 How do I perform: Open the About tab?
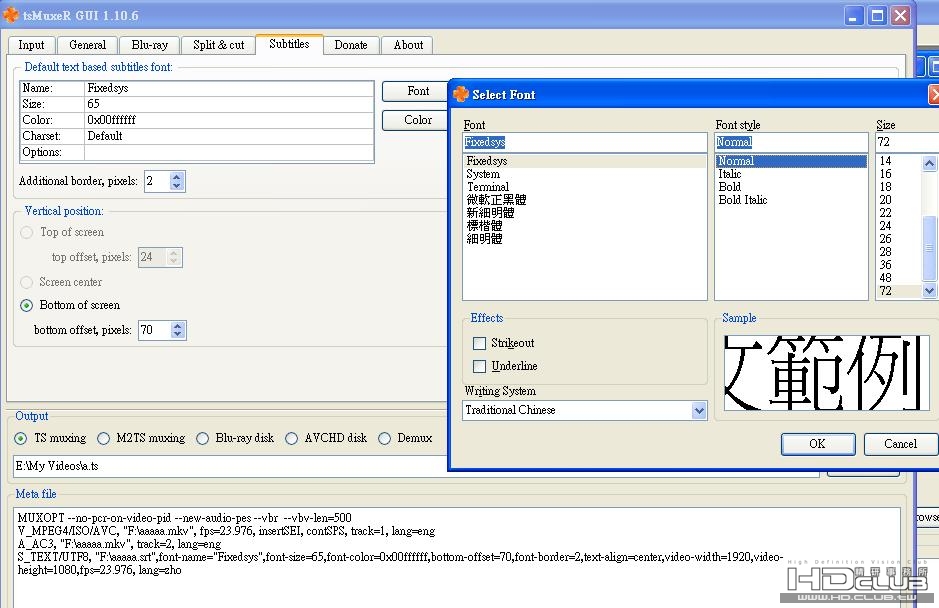tap(408, 45)
